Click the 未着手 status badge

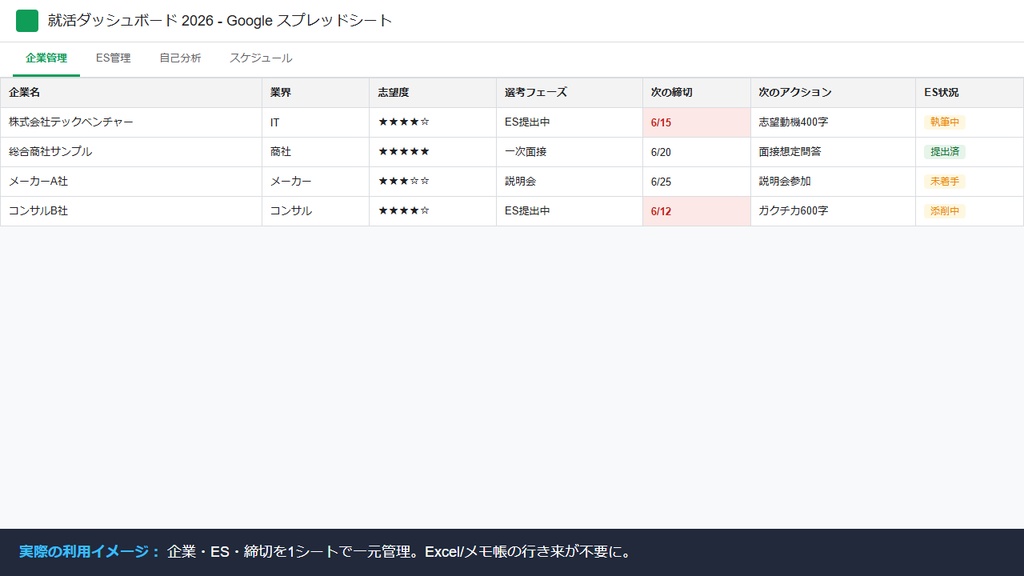point(944,182)
